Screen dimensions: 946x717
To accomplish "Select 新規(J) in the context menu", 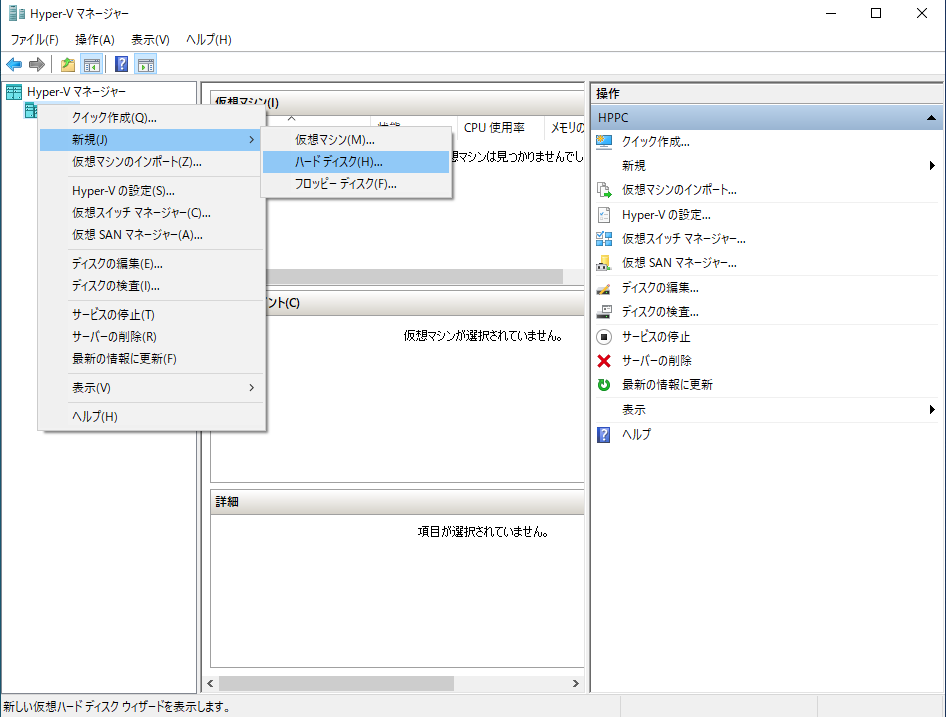I will 151,139.
